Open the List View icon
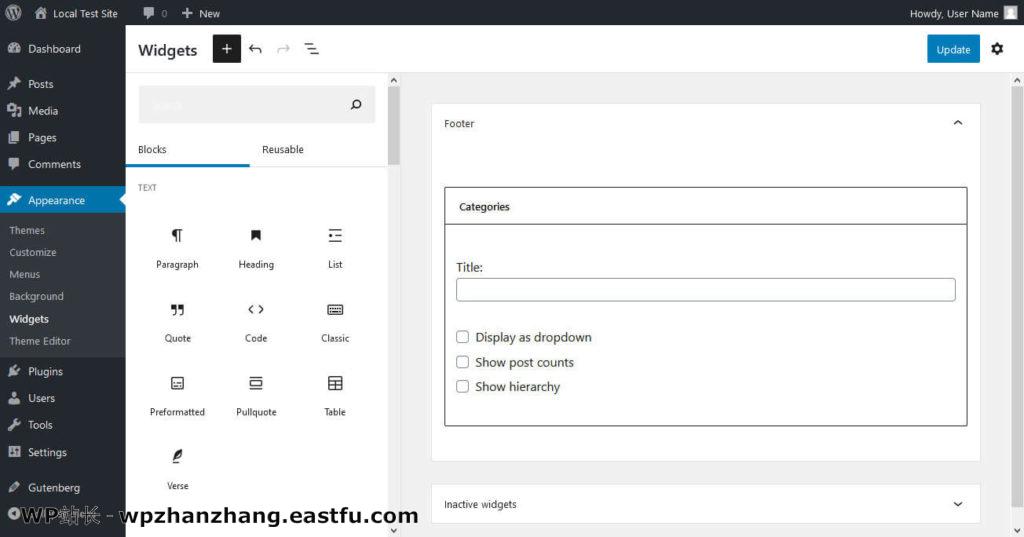This screenshot has height=537, width=1024. pyautogui.click(x=312, y=49)
